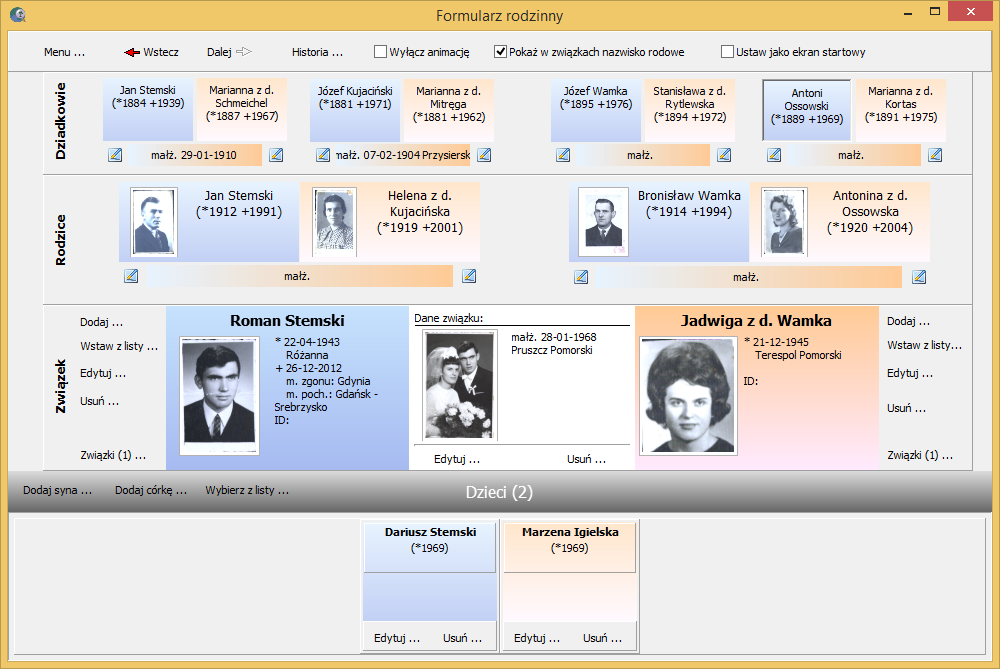Uncheck Pokaż w związkach nazwisko rodowe
1000x669 pixels.
click(x=501, y=52)
